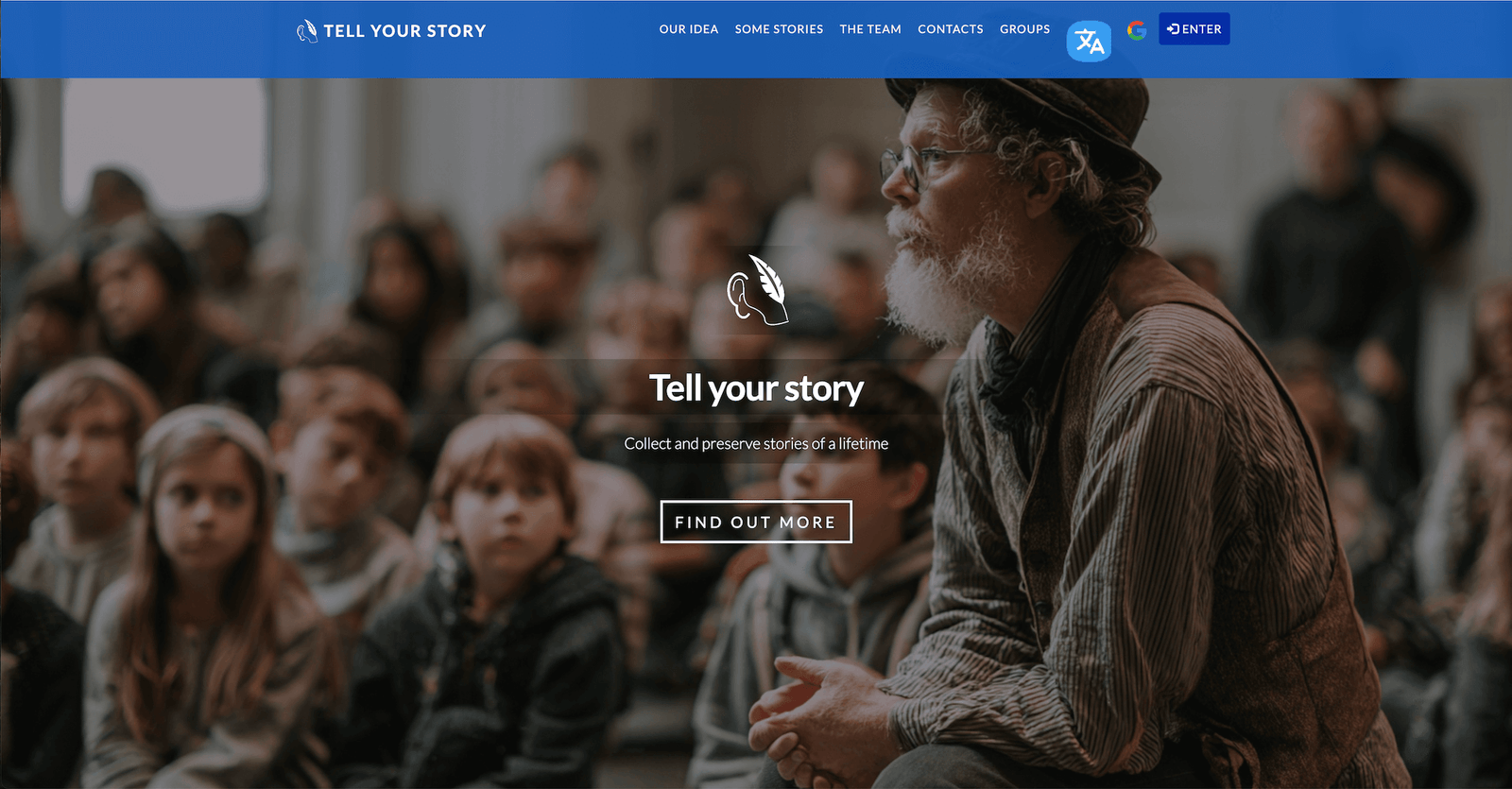Click the quill logo icon in navbar
This screenshot has height=789, width=1512.
pos(307,31)
